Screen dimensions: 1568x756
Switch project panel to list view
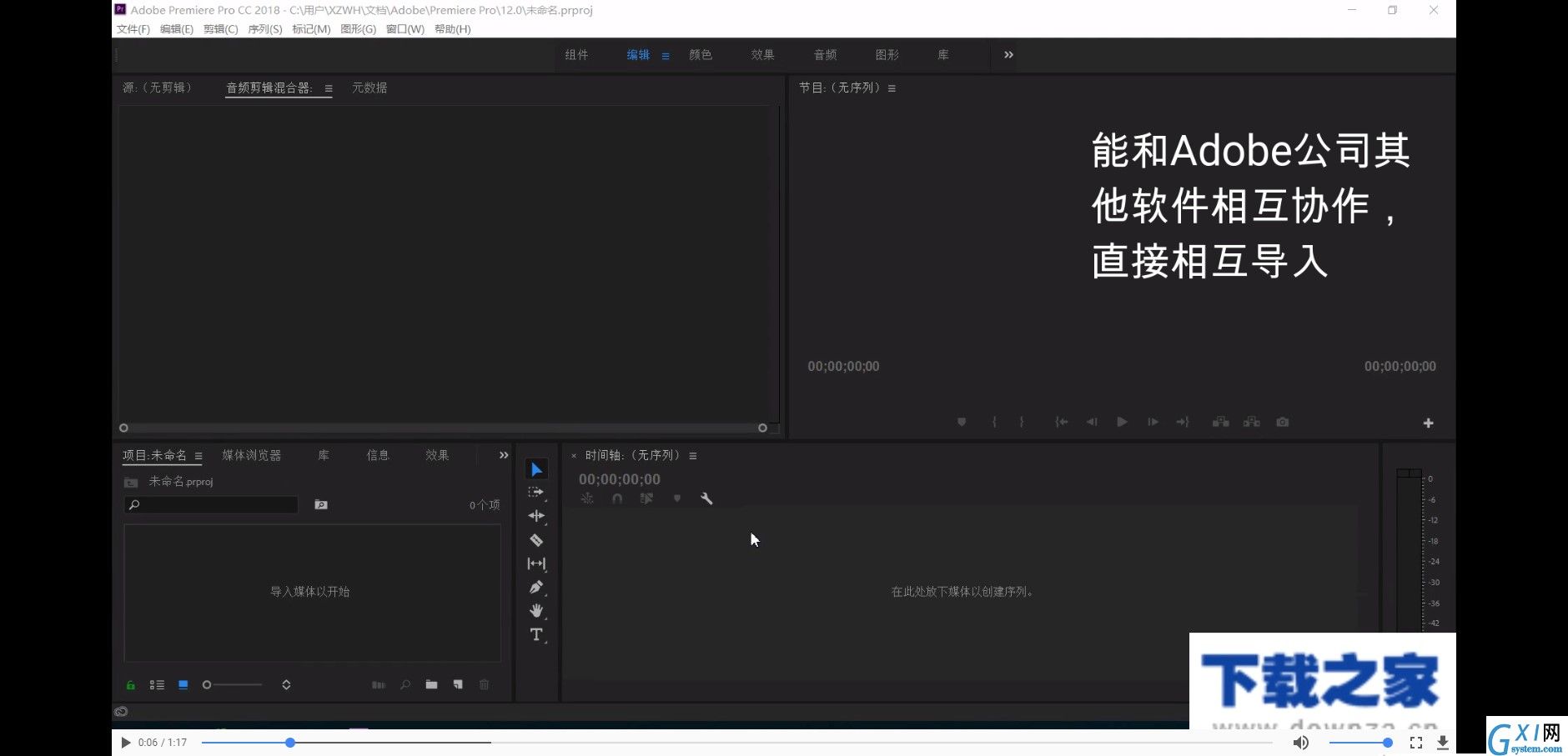[x=157, y=685]
